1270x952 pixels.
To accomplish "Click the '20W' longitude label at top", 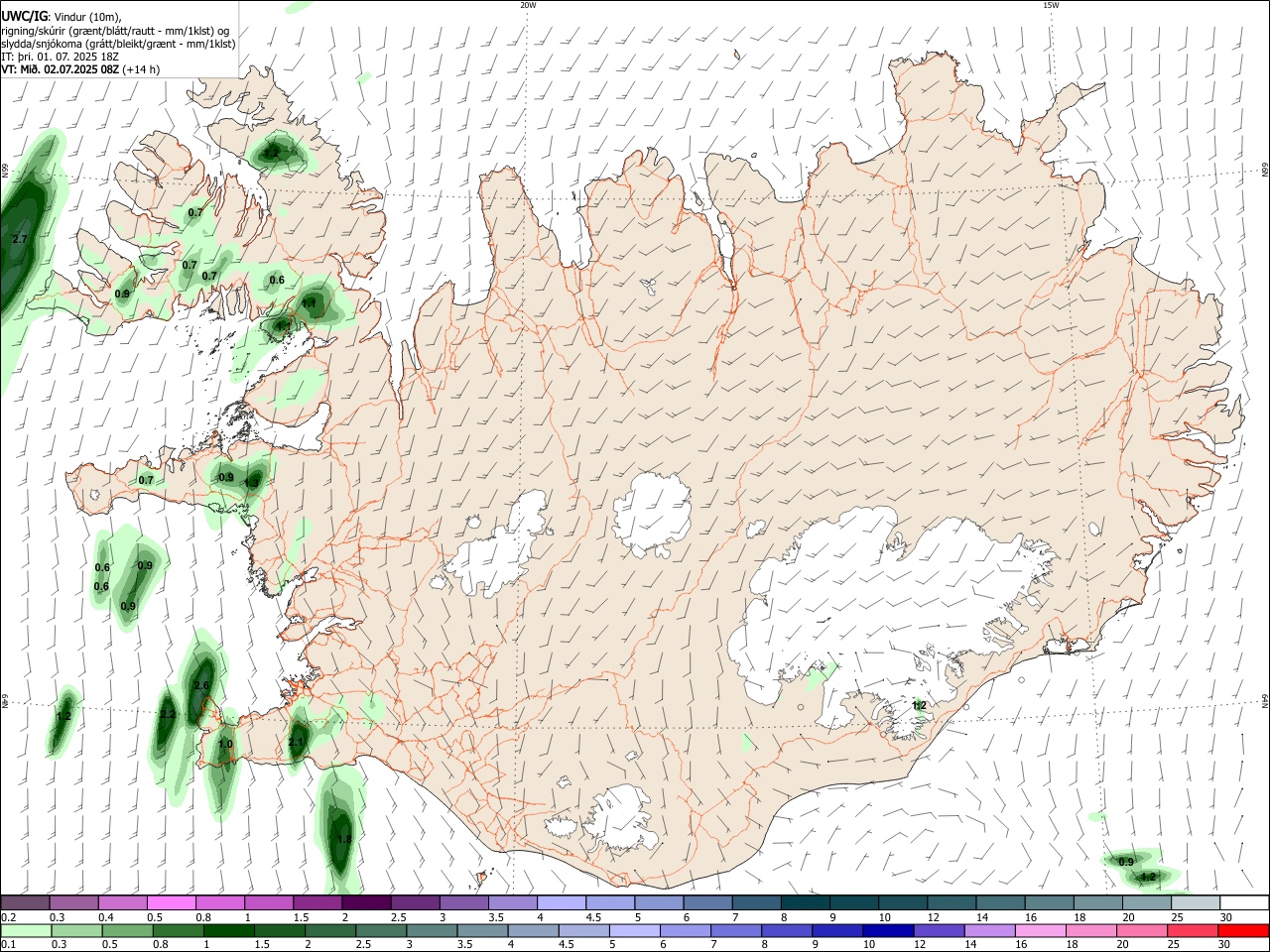I will (x=528, y=5).
